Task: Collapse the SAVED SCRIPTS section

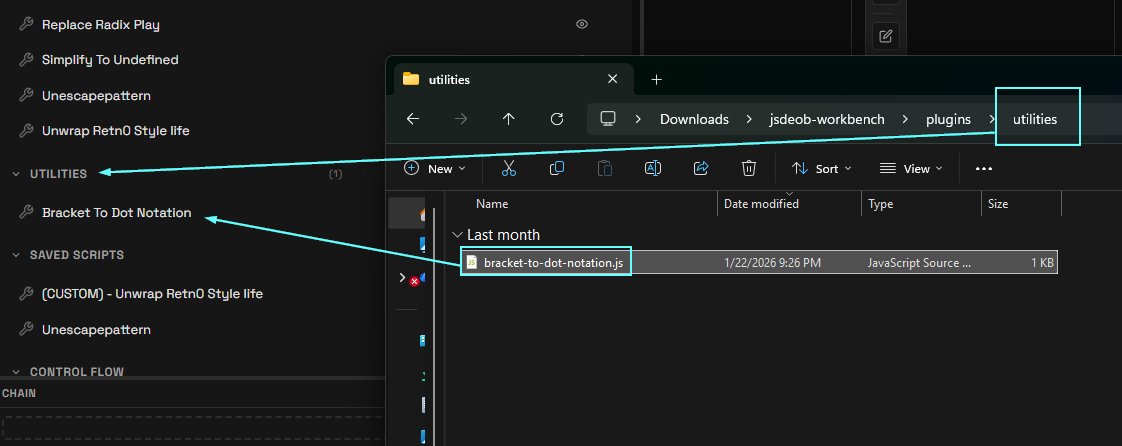Action: 16,255
